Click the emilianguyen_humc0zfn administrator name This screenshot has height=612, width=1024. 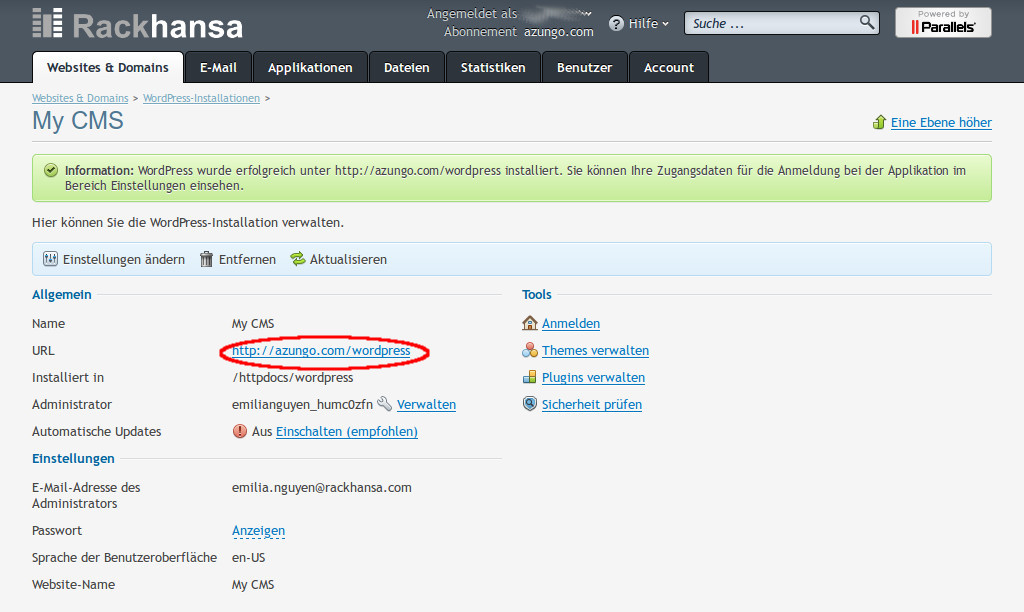click(x=302, y=404)
